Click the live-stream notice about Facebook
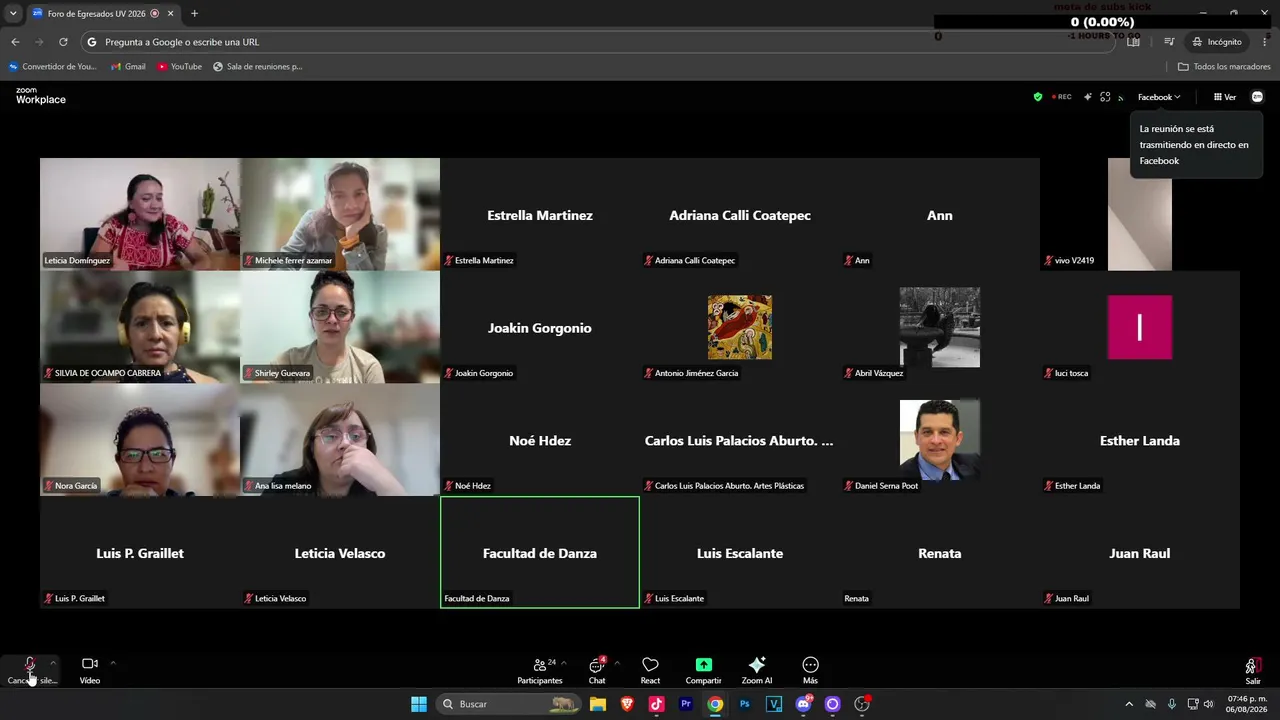Image resolution: width=1280 pixels, height=720 pixels. click(1196, 145)
